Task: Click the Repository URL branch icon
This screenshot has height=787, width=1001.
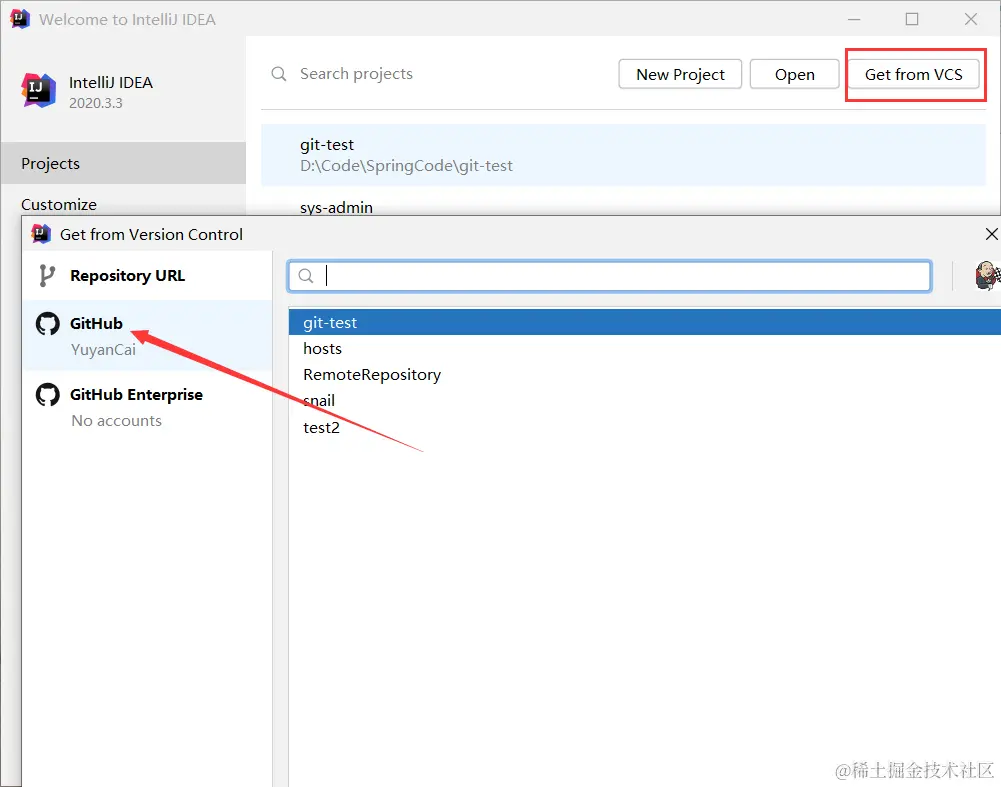Action: pos(47,276)
